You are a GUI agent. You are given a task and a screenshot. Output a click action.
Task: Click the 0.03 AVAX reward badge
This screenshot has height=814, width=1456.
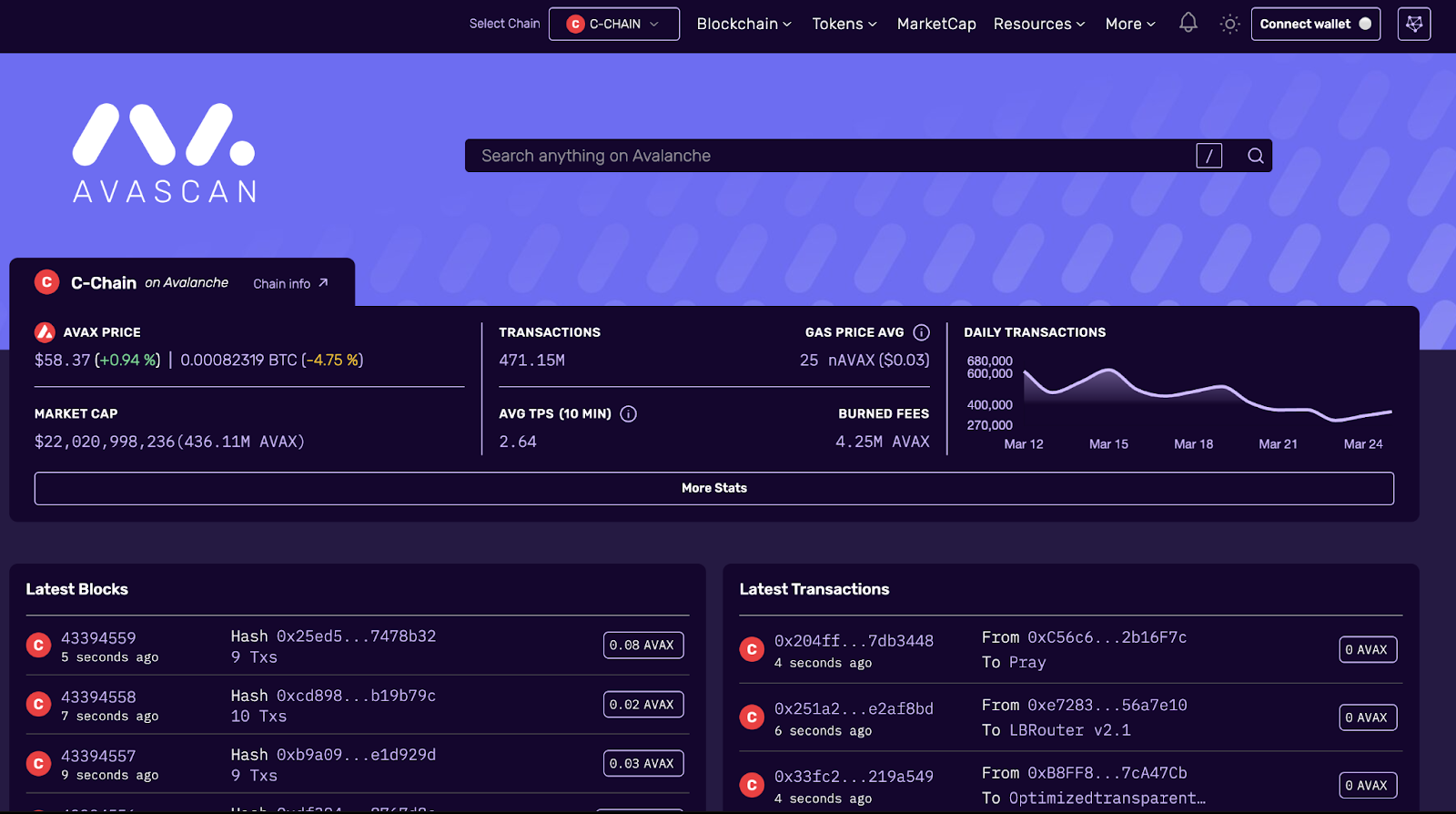(643, 764)
